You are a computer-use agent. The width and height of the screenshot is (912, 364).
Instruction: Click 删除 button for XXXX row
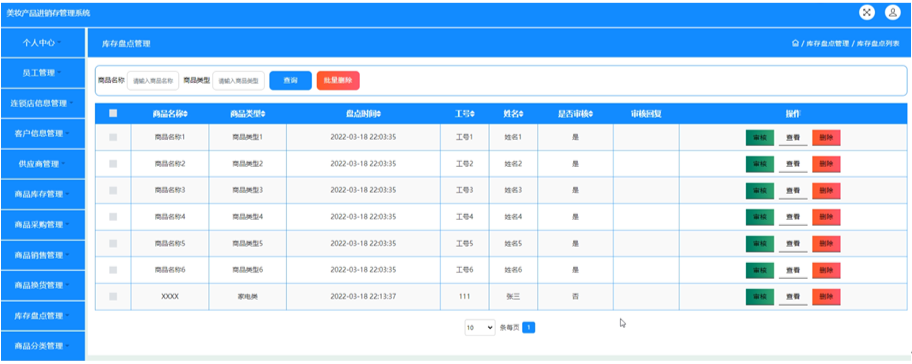pos(826,297)
